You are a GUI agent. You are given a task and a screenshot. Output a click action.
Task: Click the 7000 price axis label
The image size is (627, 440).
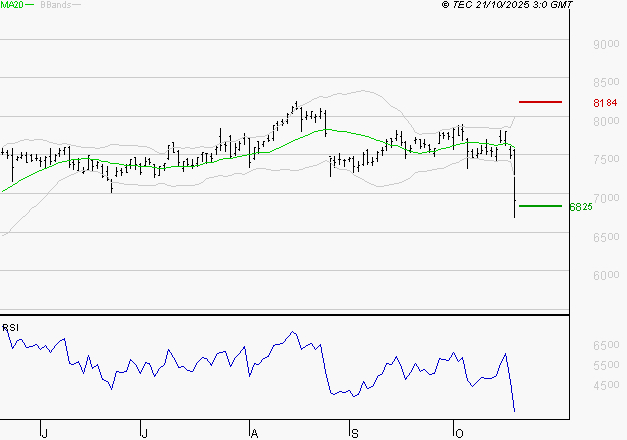pos(606,198)
